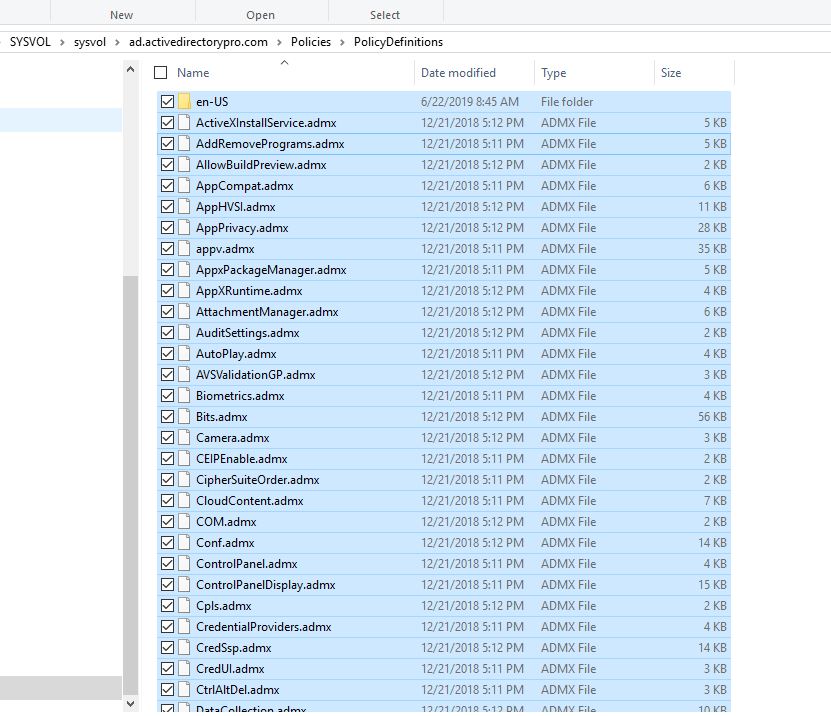Click the COM.admx file icon
Viewport: 831px width, 716px height.
point(184,521)
